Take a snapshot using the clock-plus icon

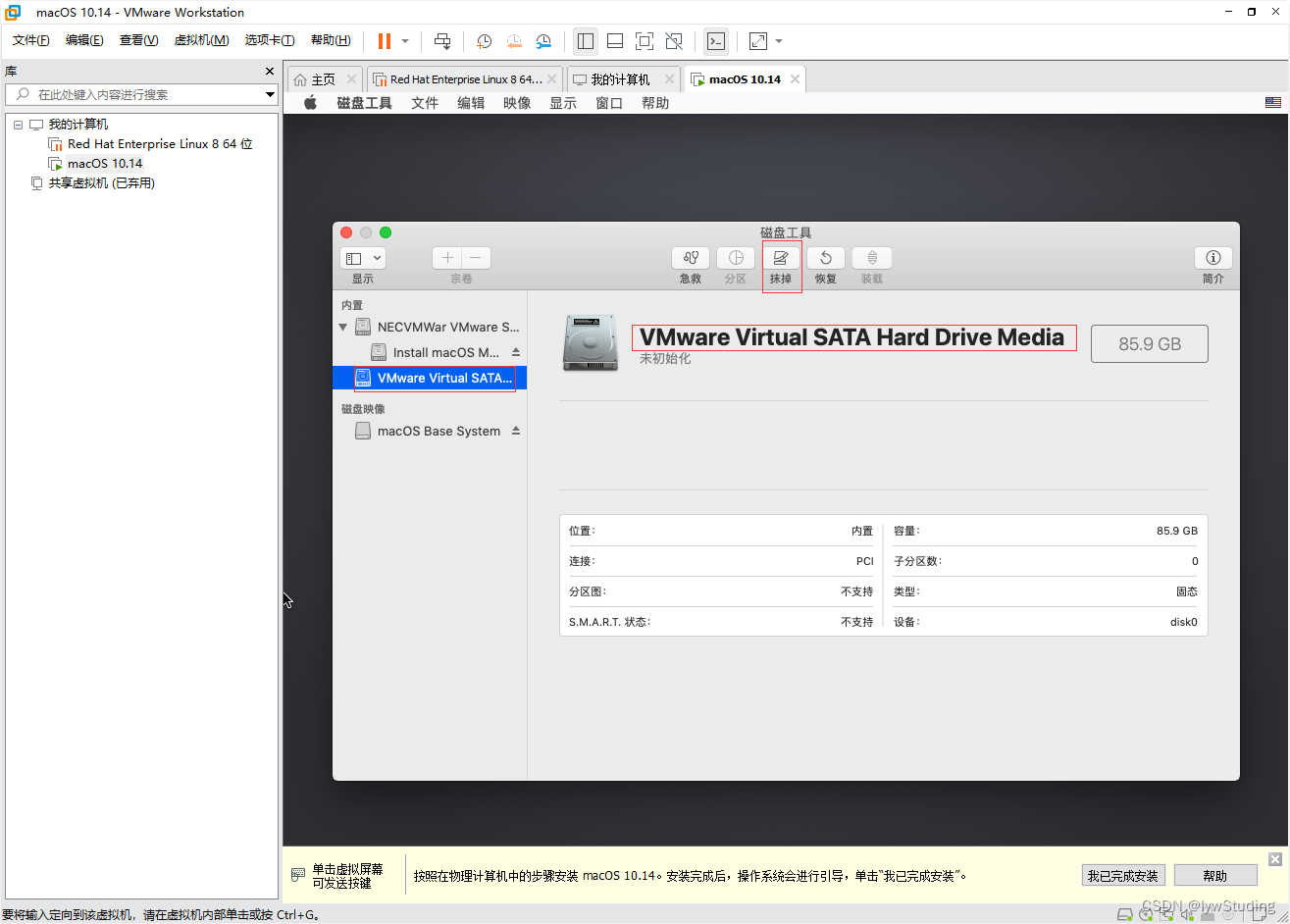484,41
